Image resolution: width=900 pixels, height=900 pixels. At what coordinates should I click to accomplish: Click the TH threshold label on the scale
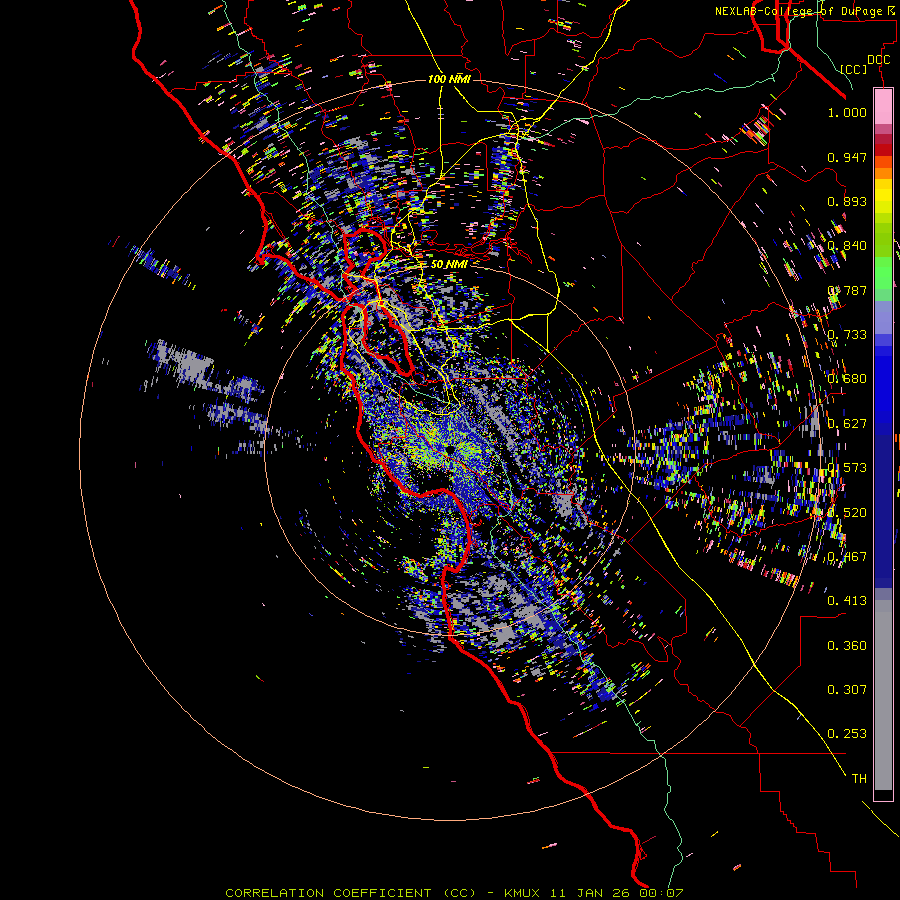click(859, 779)
